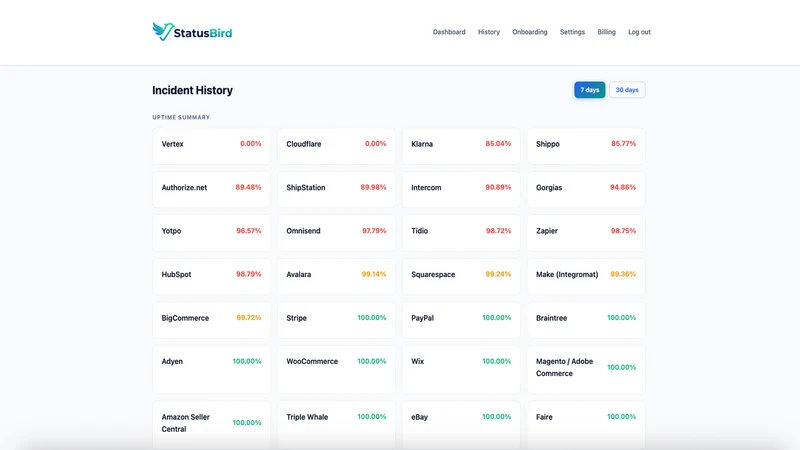Click Adyen service name
The height and width of the screenshot is (450, 800).
click(x=172, y=361)
